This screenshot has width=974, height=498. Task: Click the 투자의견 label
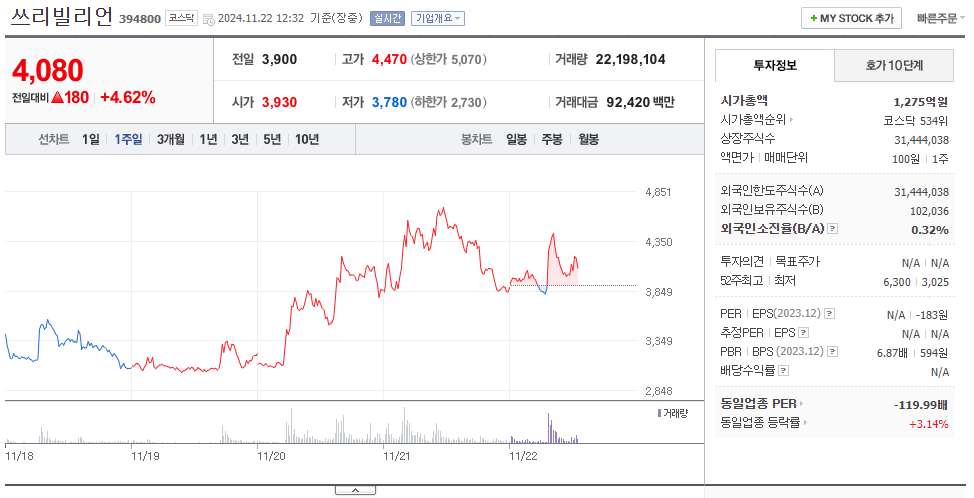pos(742,262)
